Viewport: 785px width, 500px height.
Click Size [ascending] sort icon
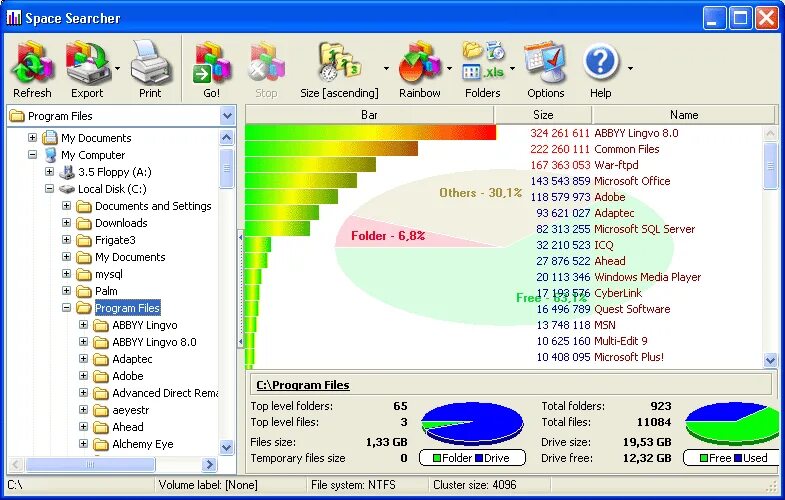click(x=340, y=63)
